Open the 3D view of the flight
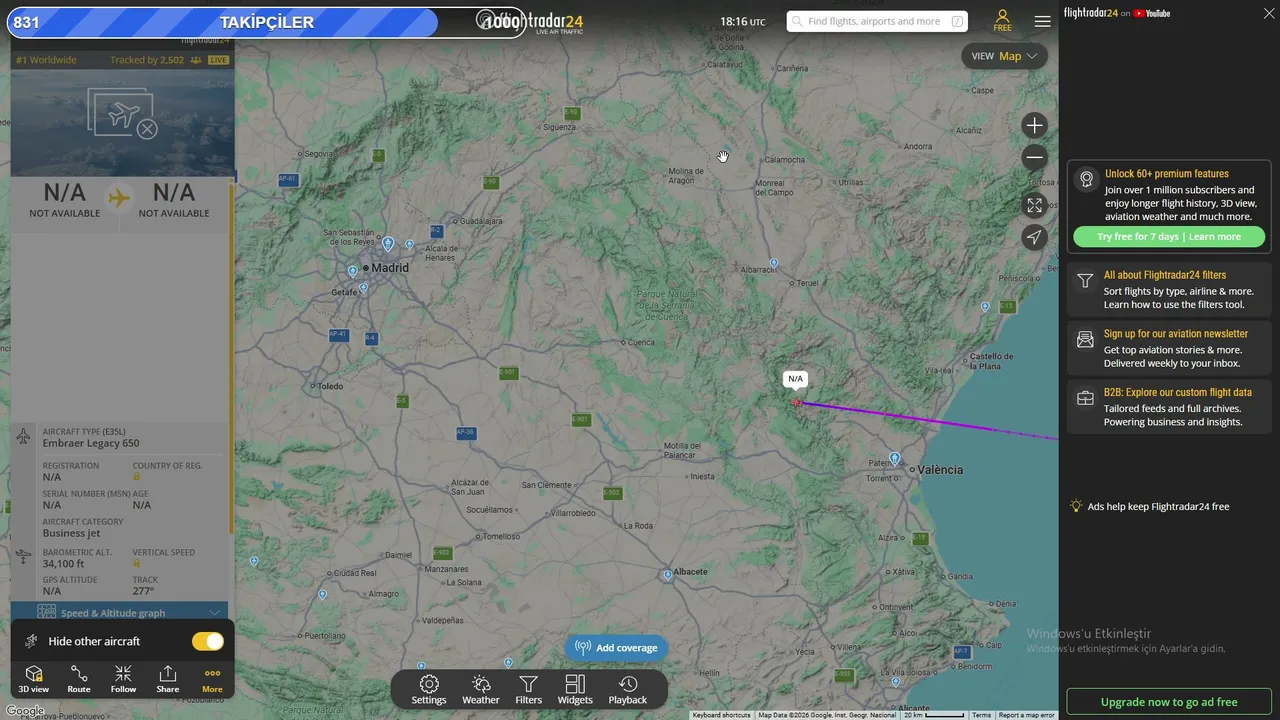Image resolution: width=1280 pixels, height=720 pixels. click(33, 679)
